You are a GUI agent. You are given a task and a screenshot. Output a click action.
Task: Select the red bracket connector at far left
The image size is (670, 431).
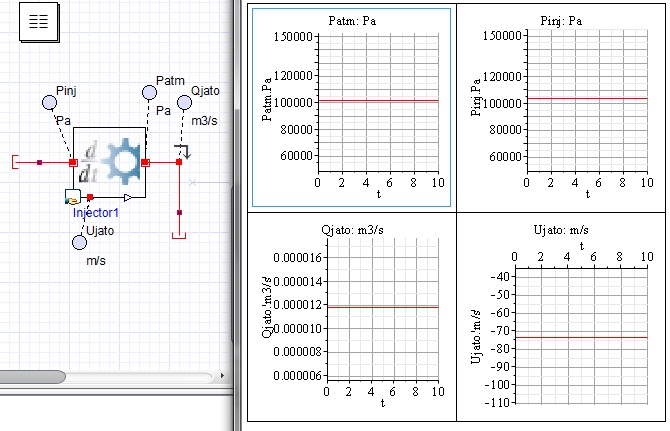17,161
